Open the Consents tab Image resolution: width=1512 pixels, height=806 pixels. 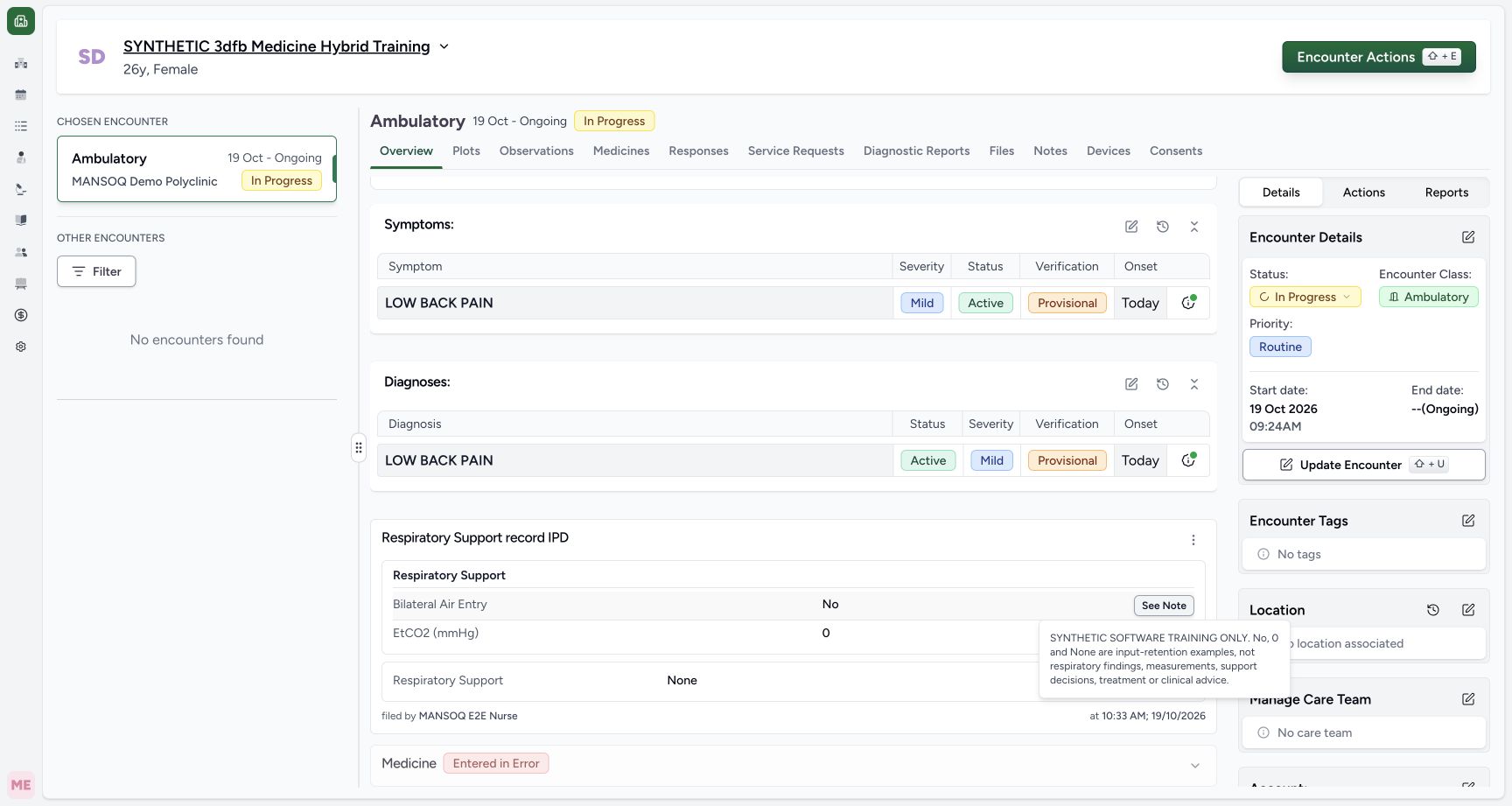[1176, 151]
